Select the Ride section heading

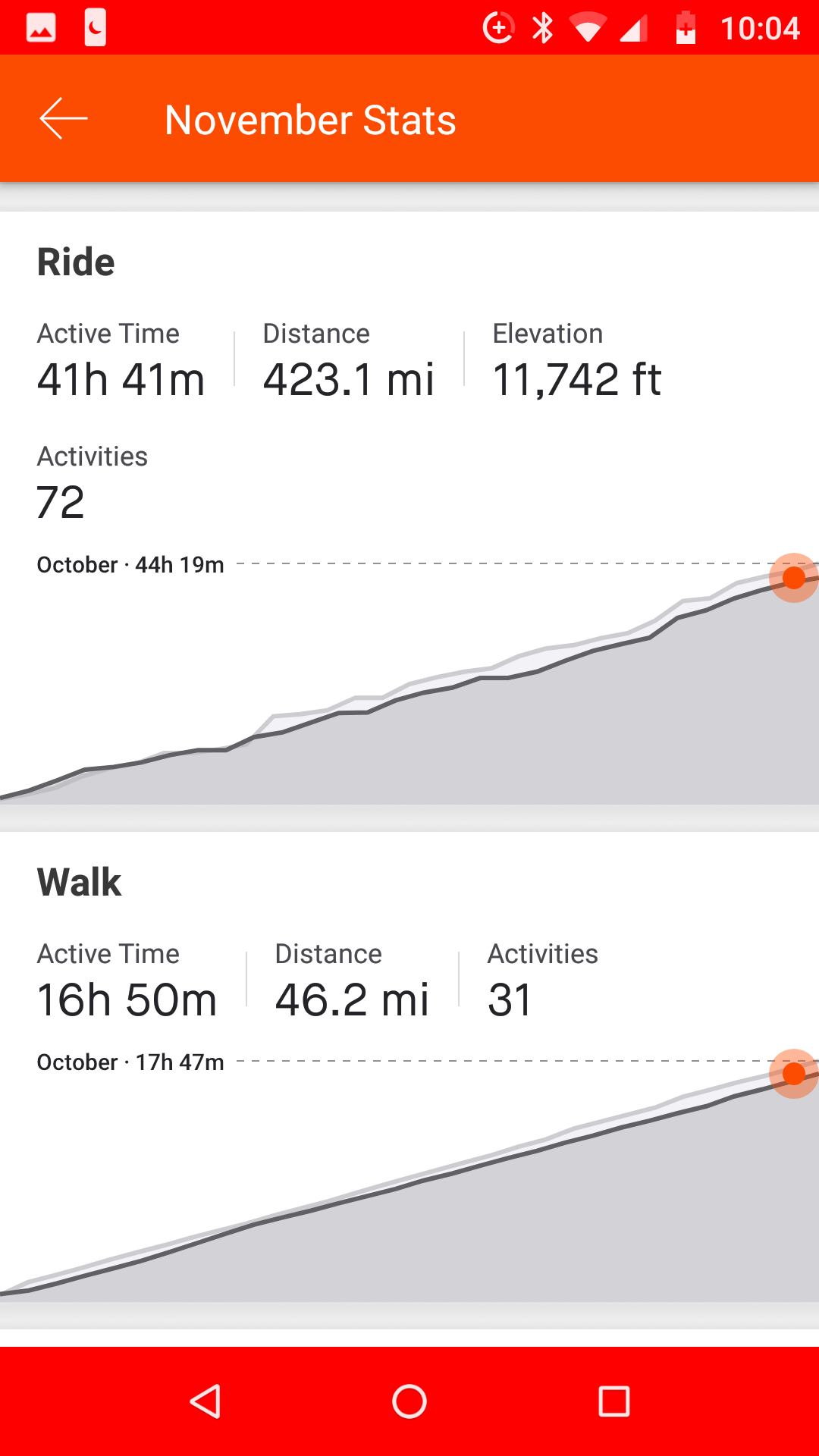pyautogui.click(x=76, y=262)
